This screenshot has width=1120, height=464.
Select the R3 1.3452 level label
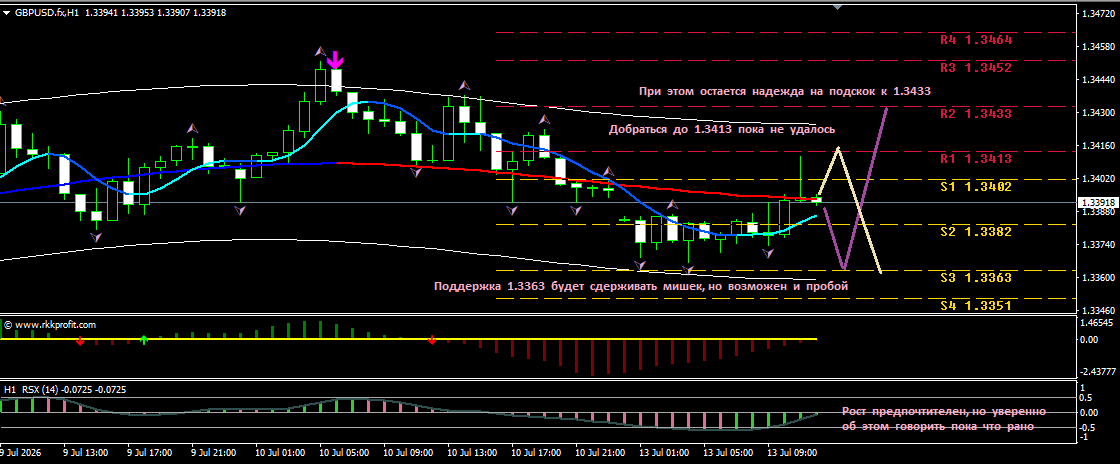[976, 68]
